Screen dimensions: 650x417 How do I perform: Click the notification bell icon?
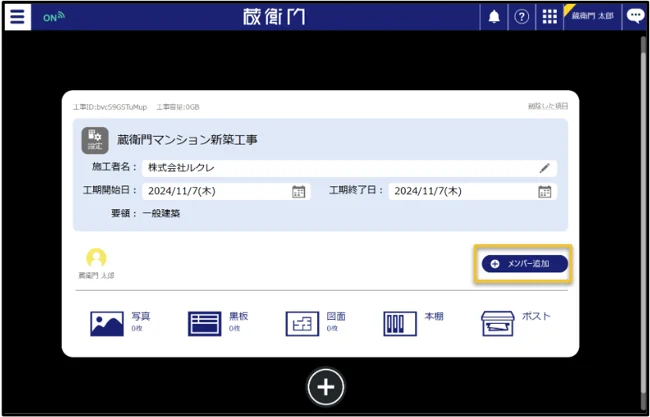[x=494, y=17]
